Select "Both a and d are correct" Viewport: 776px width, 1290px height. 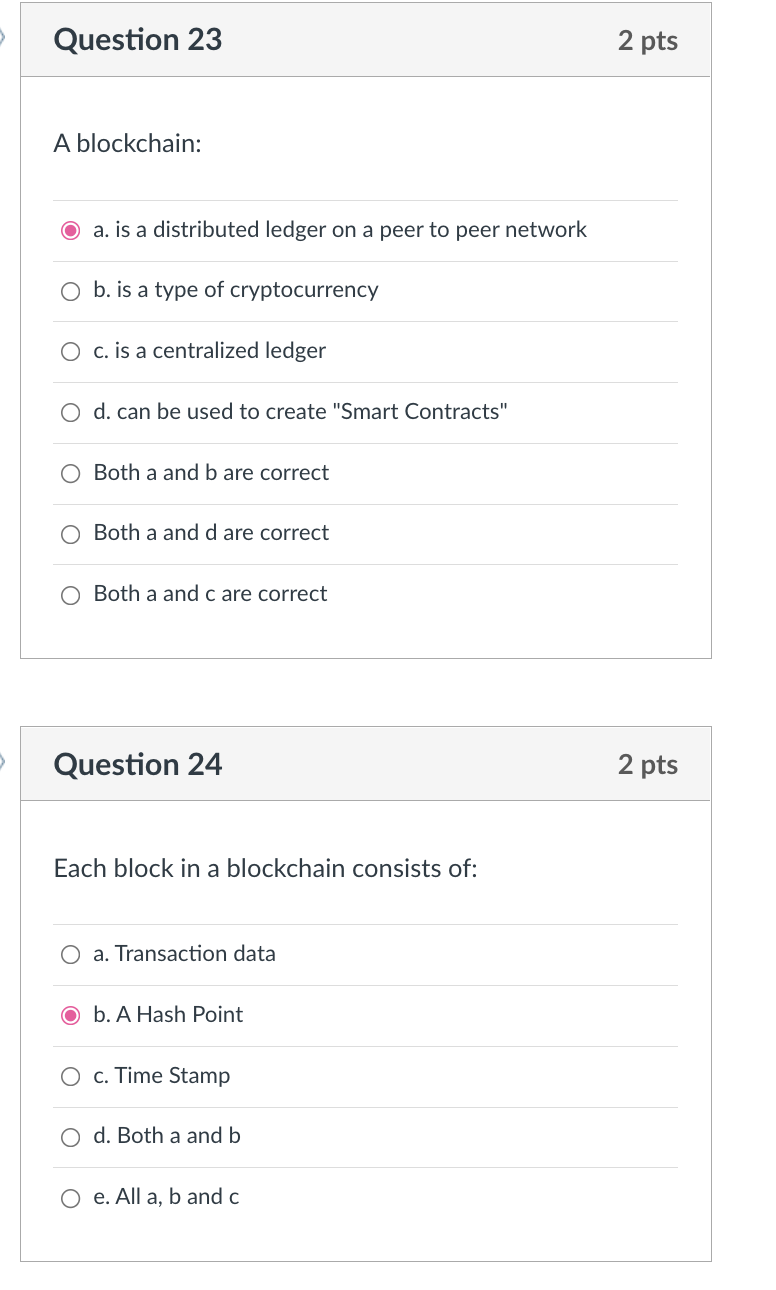[70, 534]
